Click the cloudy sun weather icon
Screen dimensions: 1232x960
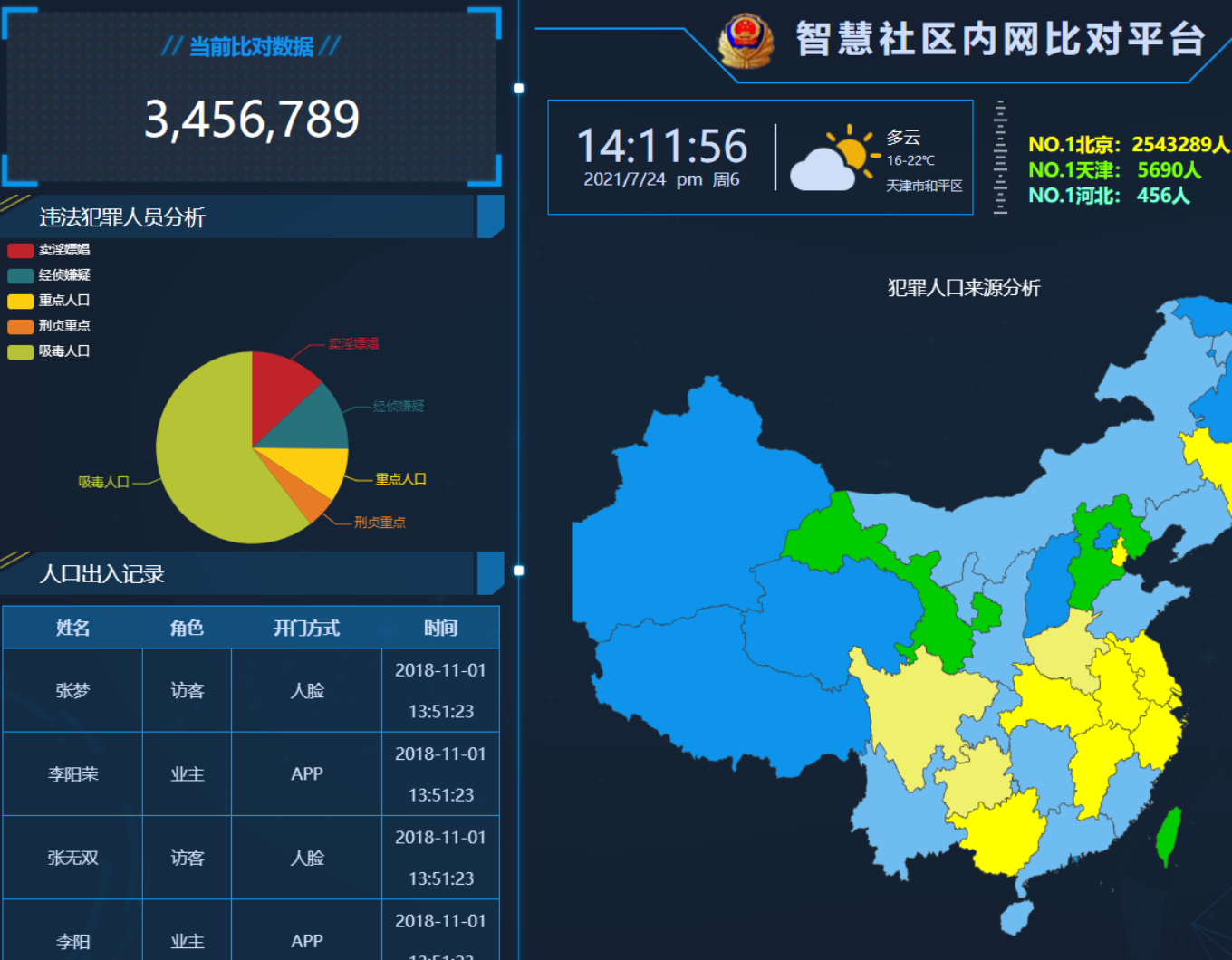pyautogui.click(x=835, y=158)
